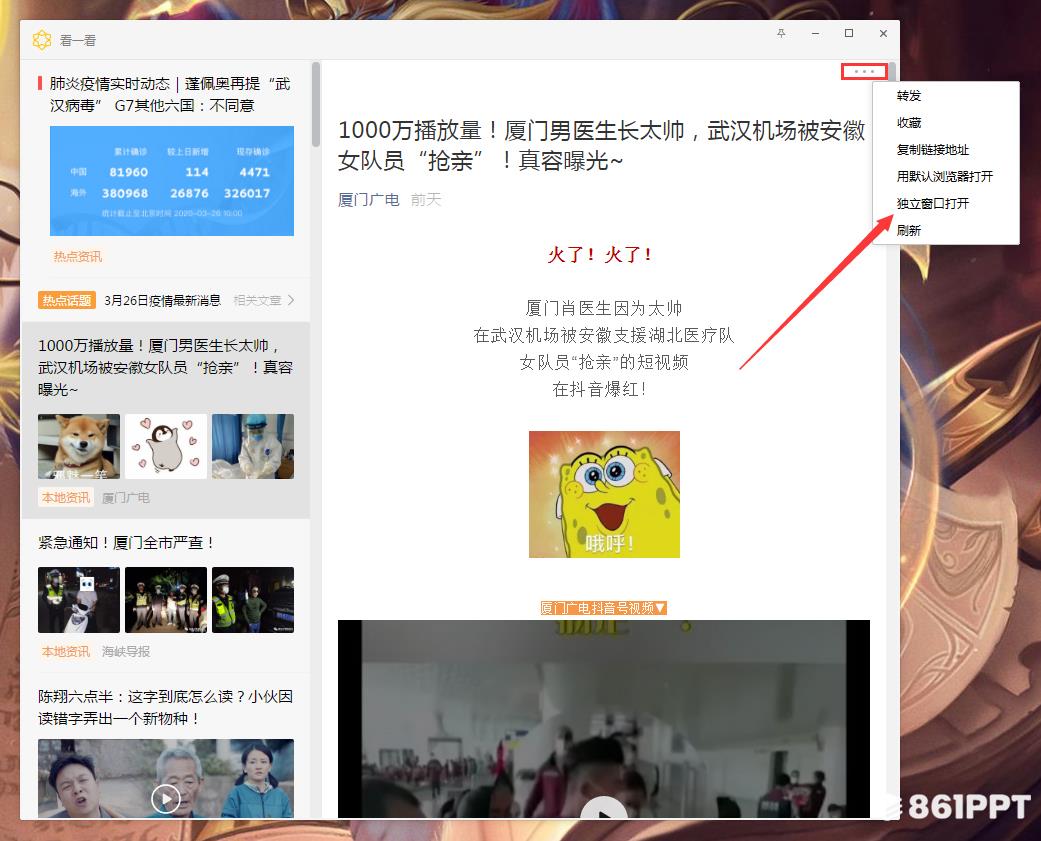Viewport: 1041px width, 841px height.
Task: Click the 火了！火了！ red heading
Action: [600, 254]
